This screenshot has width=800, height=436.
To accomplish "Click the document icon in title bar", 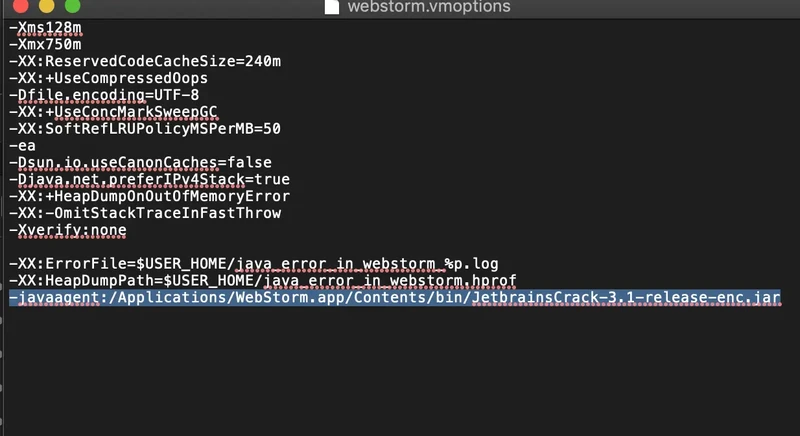I will 332,7.
